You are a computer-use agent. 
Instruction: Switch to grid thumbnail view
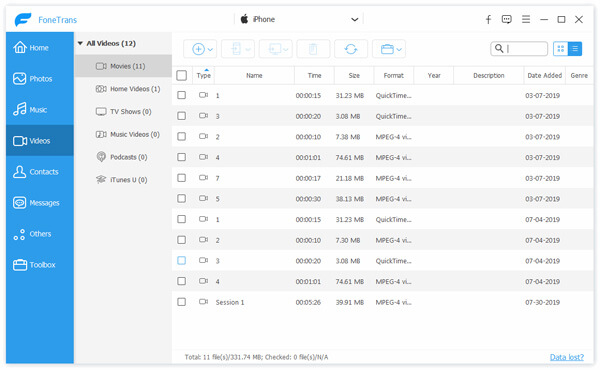(561, 49)
